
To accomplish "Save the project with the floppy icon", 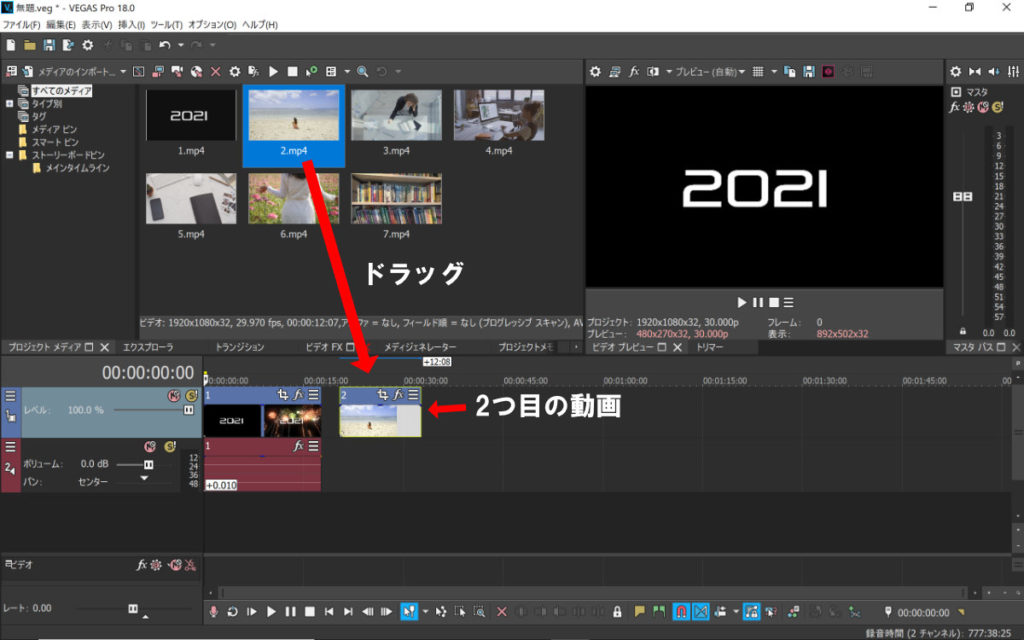I will (x=48, y=46).
